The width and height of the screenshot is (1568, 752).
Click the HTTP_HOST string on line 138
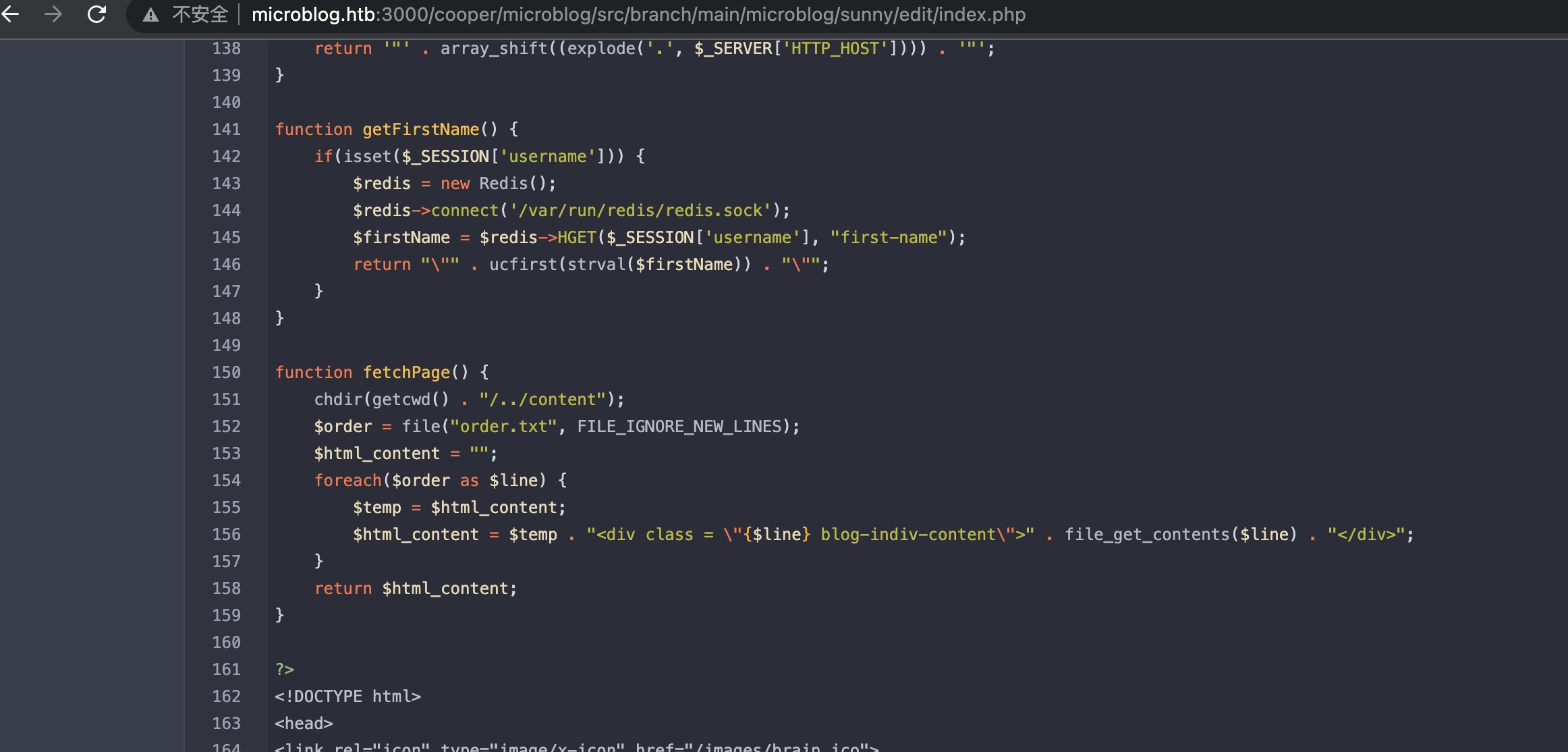pos(835,48)
